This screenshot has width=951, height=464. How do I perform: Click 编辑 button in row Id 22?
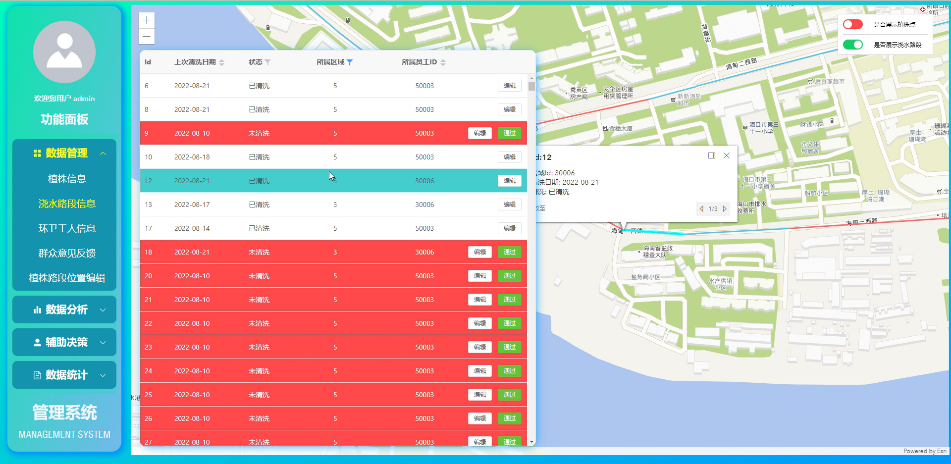point(480,323)
